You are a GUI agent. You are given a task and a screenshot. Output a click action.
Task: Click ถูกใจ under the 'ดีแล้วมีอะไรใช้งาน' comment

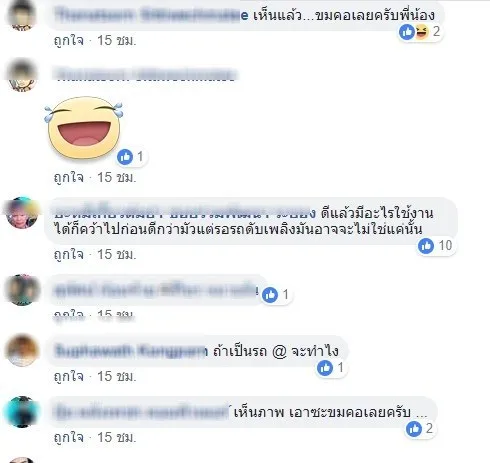68,254
